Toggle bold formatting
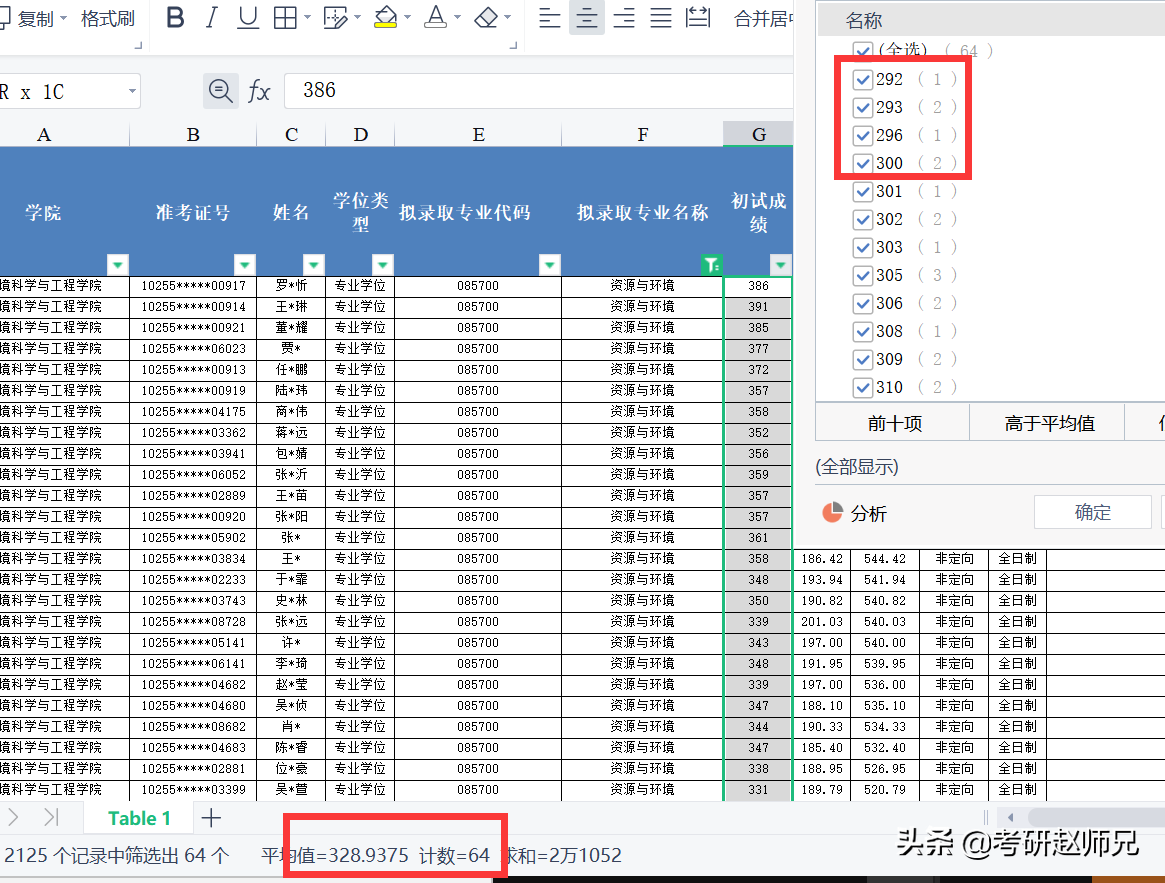The width and height of the screenshot is (1165, 883). 175,18
